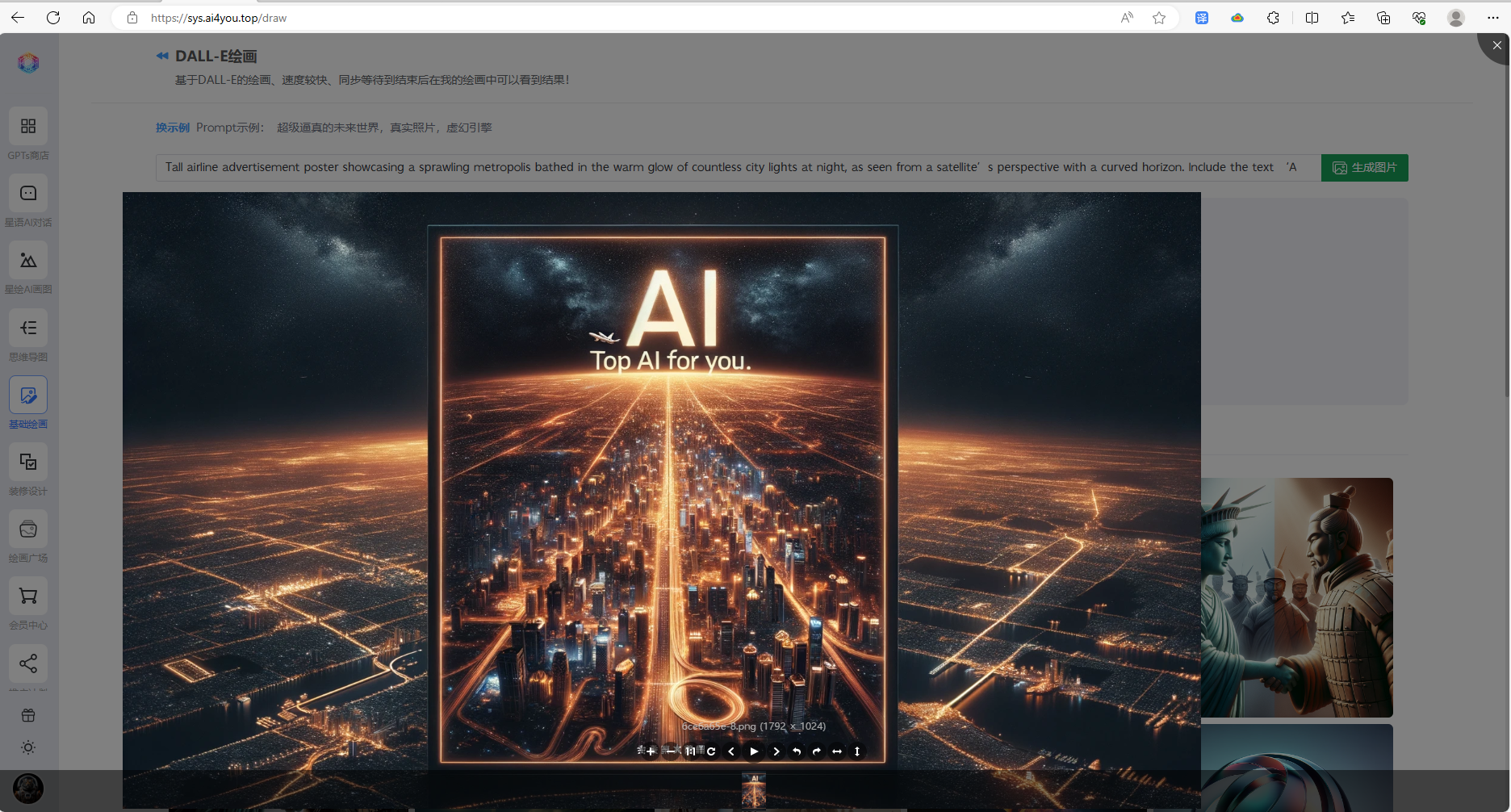Click the back arrows beside DALL-E绘画
Screen dimensions: 1511x812
point(162,56)
